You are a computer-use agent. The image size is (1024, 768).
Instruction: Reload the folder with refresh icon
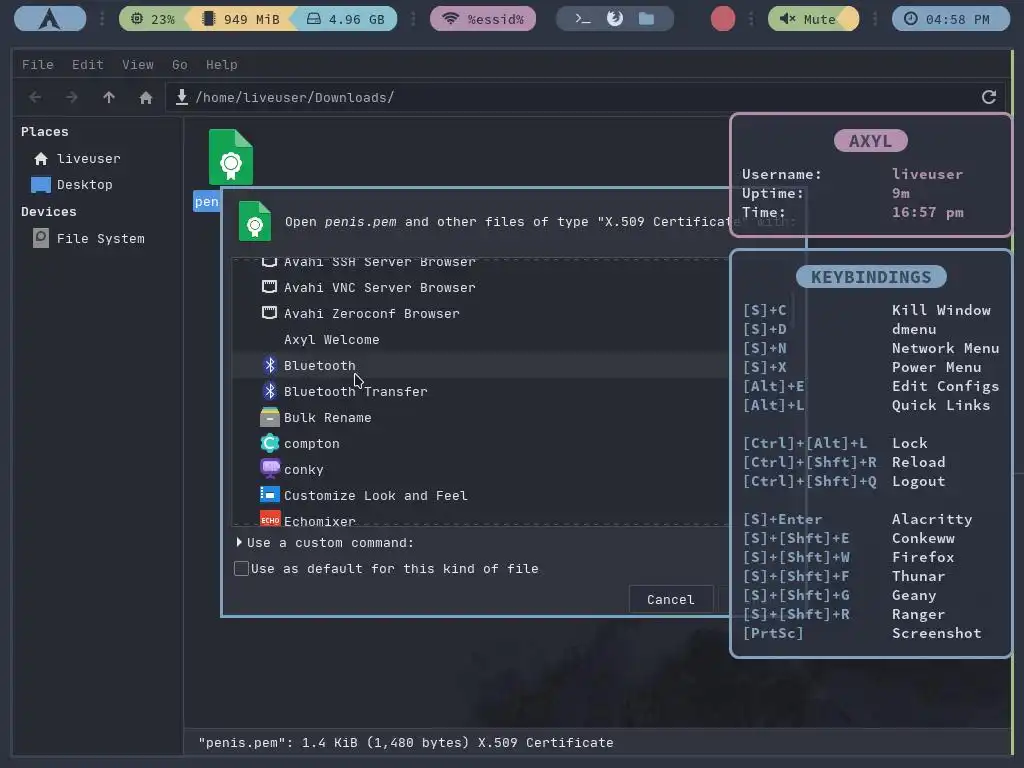[x=989, y=97]
